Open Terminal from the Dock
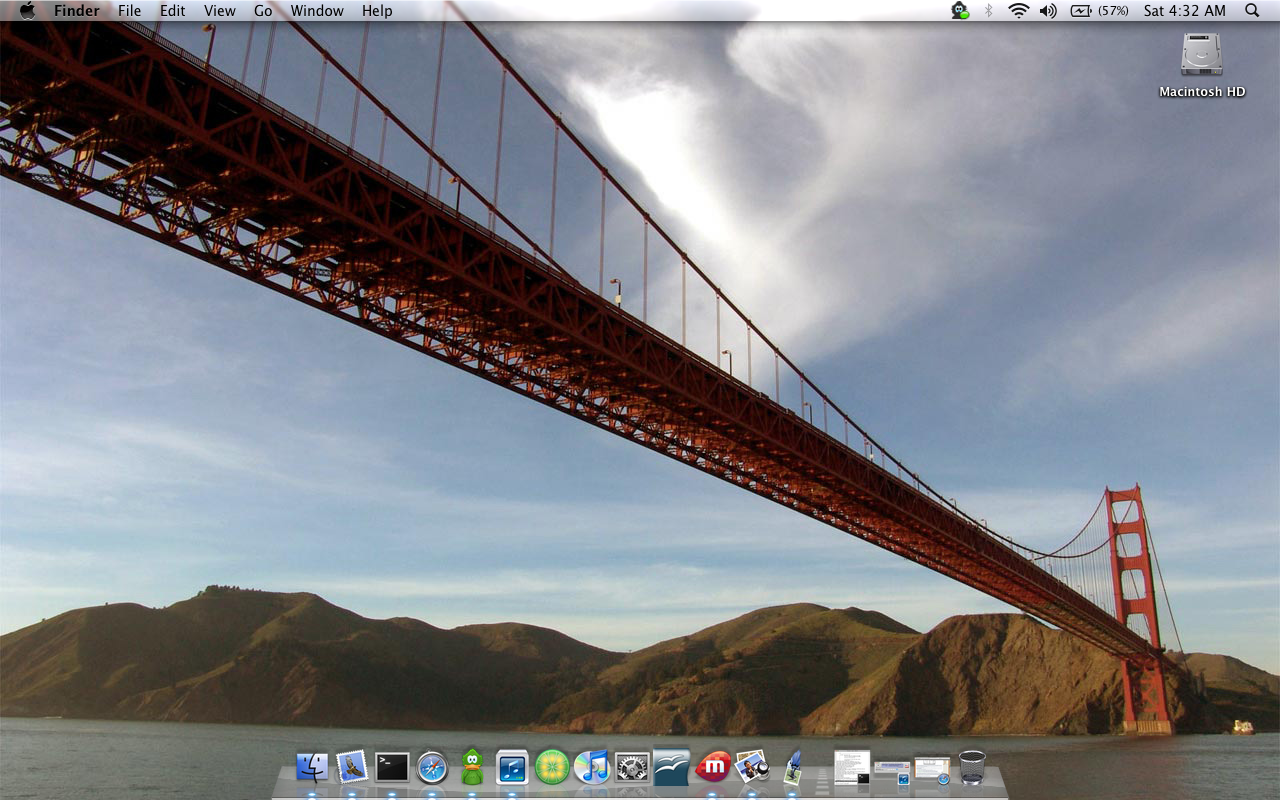The image size is (1280, 800). pos(392,767)
